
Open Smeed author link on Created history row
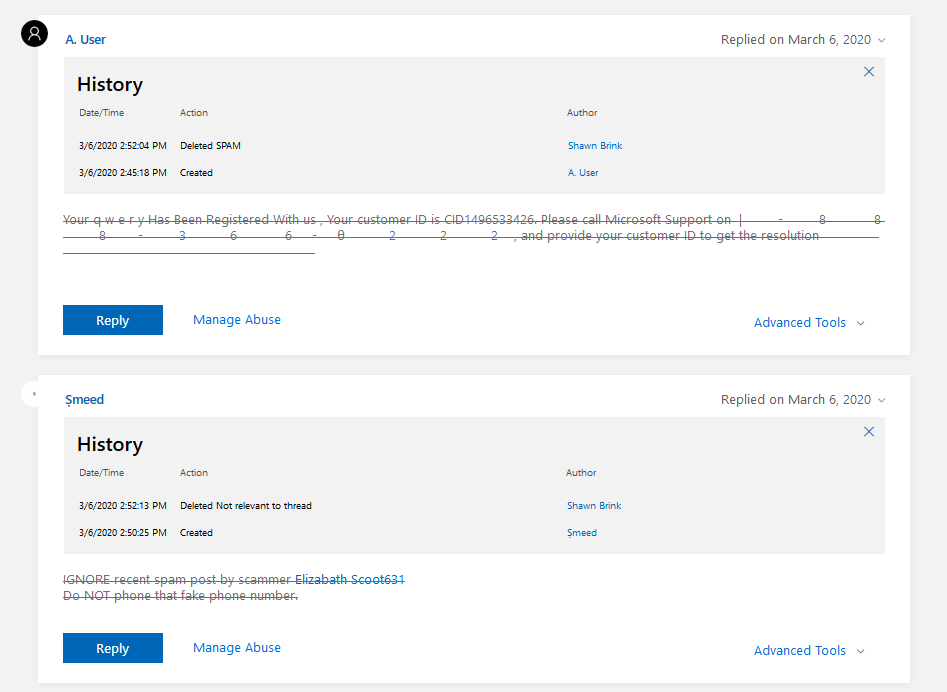[582, 533]
